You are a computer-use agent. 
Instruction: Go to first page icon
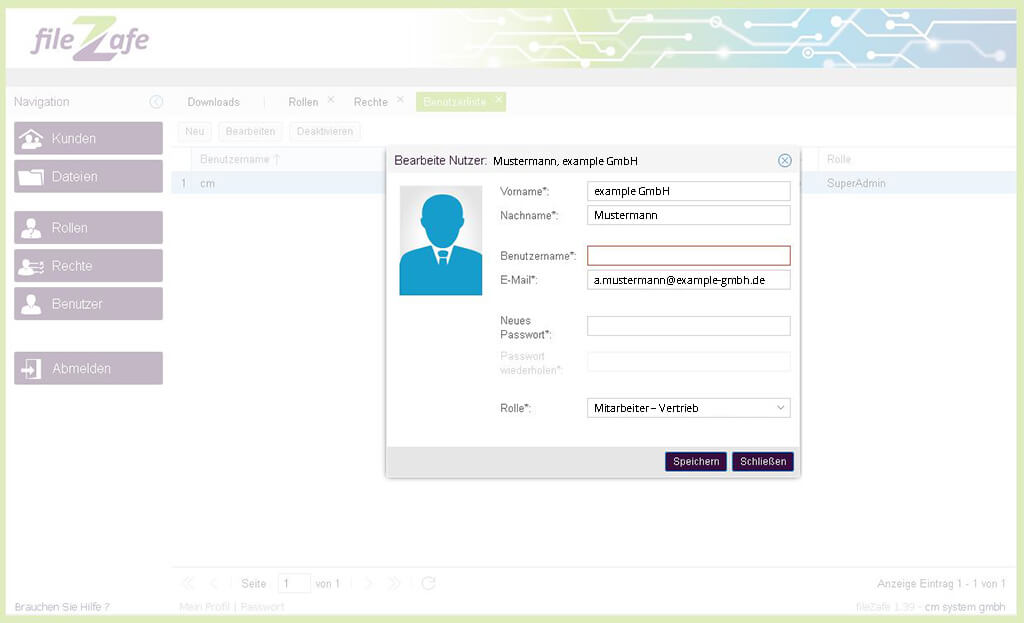(x=188, y=583)
